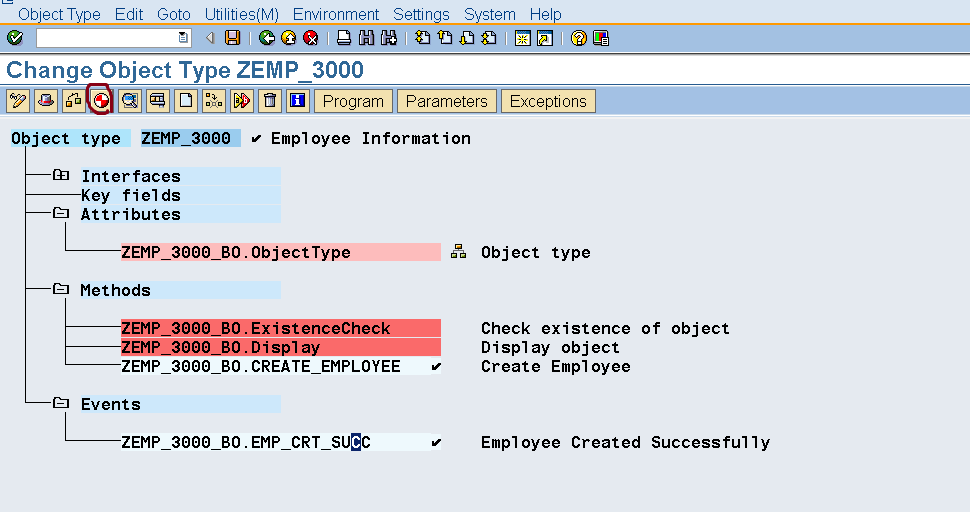Open Help with the question mark icon
Viewport: 970px width, 512px height.
click(x=578, y=38)
